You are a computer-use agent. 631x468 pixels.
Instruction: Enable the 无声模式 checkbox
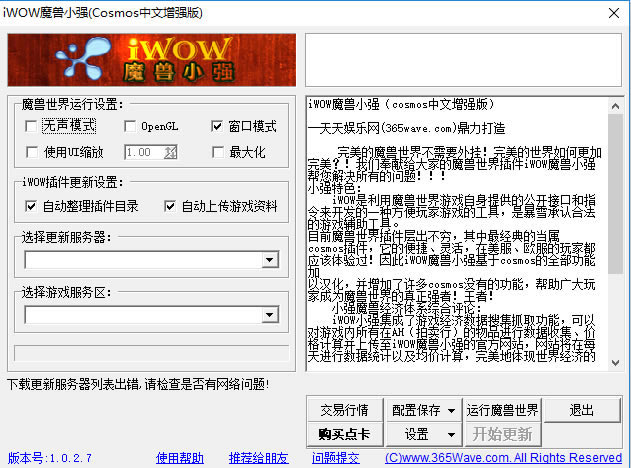tap(31, 126)
